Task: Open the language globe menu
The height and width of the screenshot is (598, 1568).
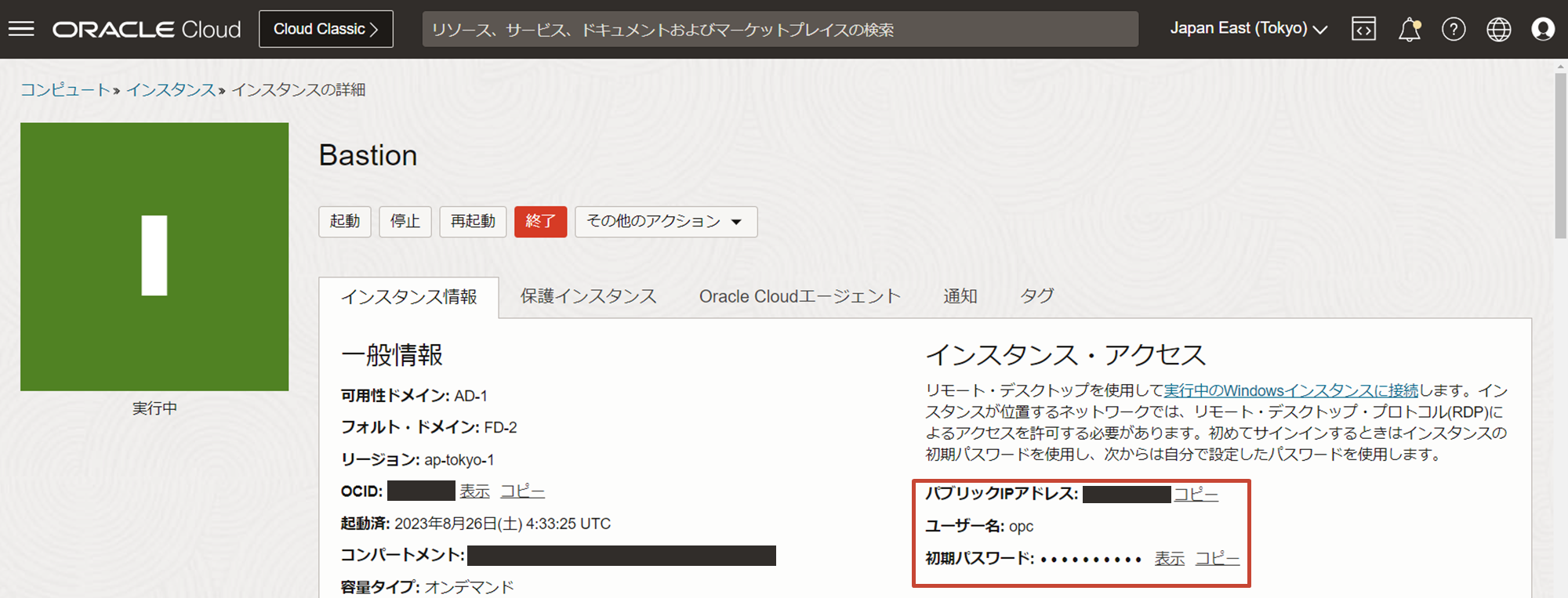Action: (x=1499, y=29)
